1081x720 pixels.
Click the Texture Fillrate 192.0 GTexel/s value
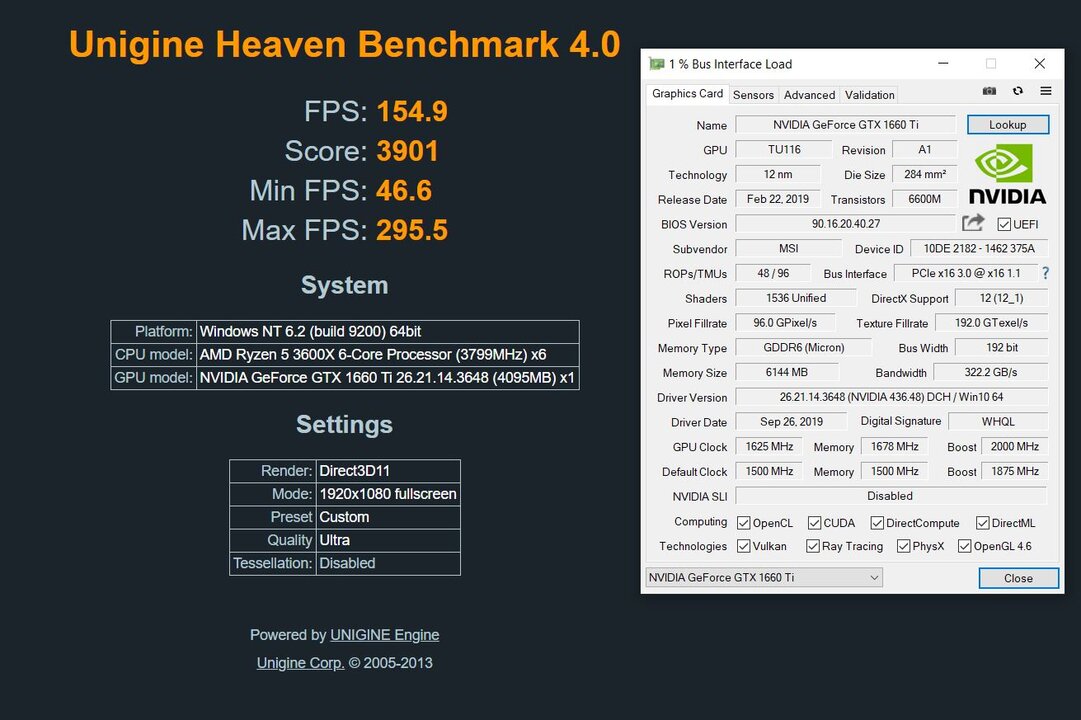pos(991,323)
